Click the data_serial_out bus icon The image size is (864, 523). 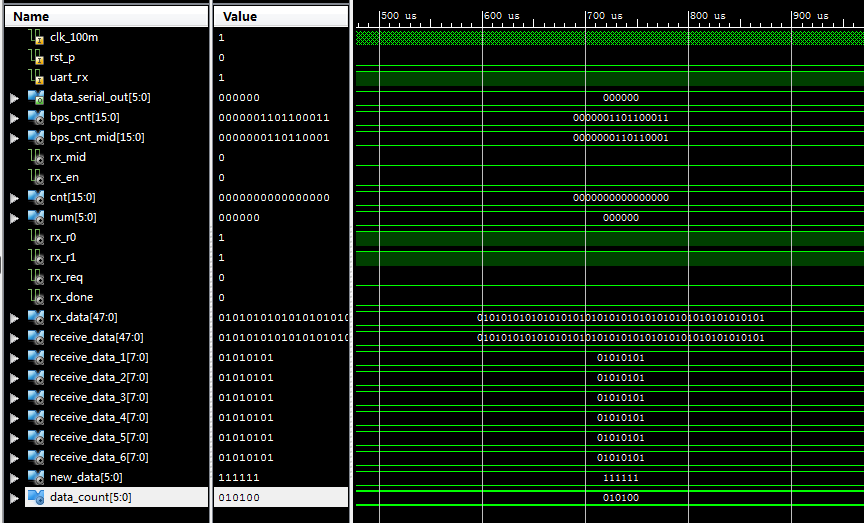(x=36, y=97)
